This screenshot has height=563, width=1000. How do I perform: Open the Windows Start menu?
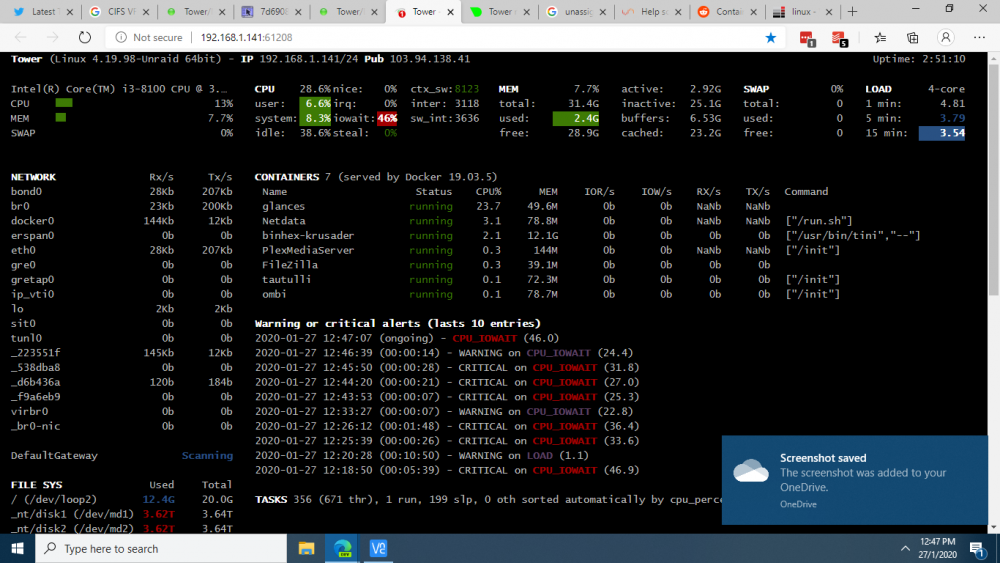click(x=17, y=548)
